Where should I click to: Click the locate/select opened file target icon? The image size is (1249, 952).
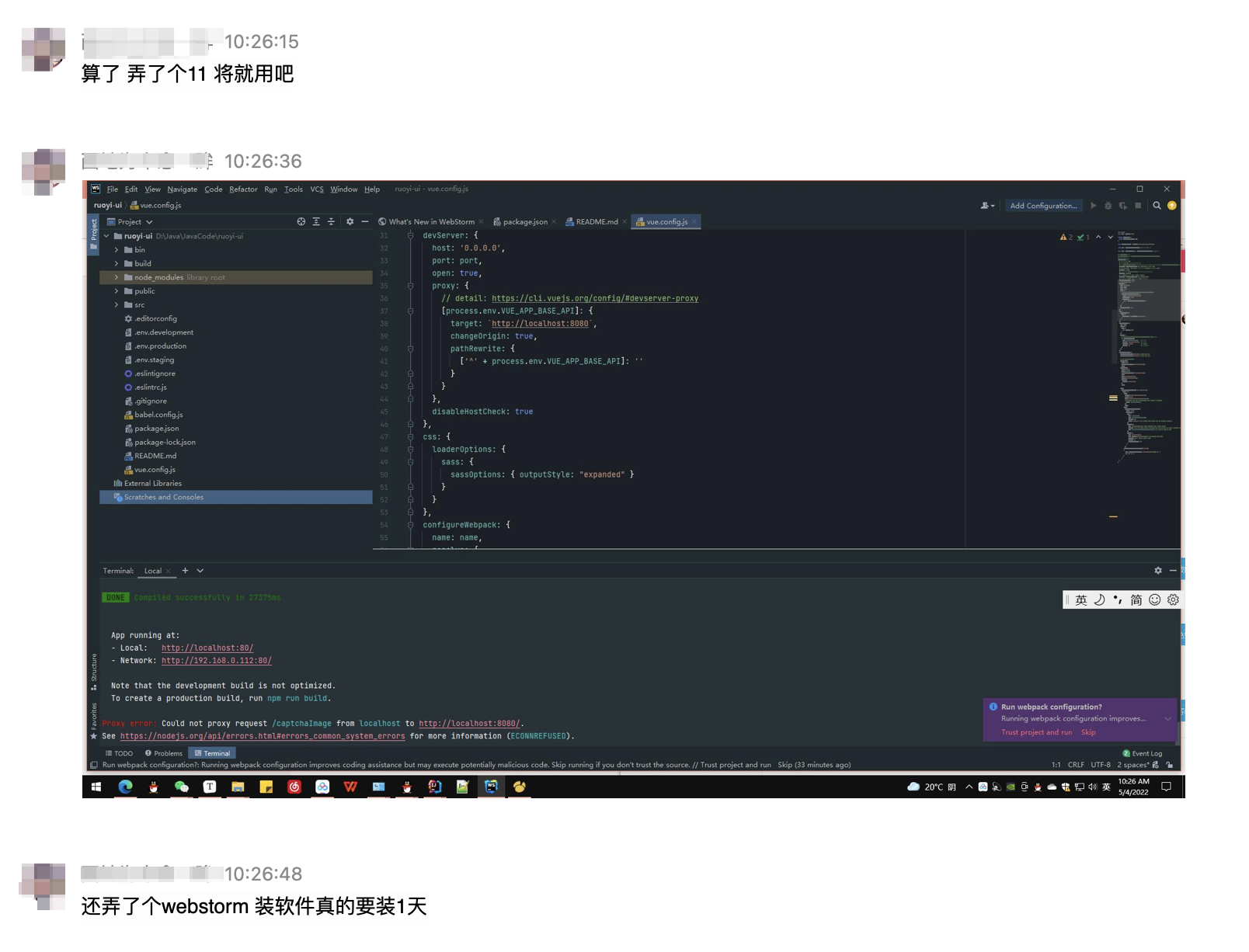(x=301, y=222)
